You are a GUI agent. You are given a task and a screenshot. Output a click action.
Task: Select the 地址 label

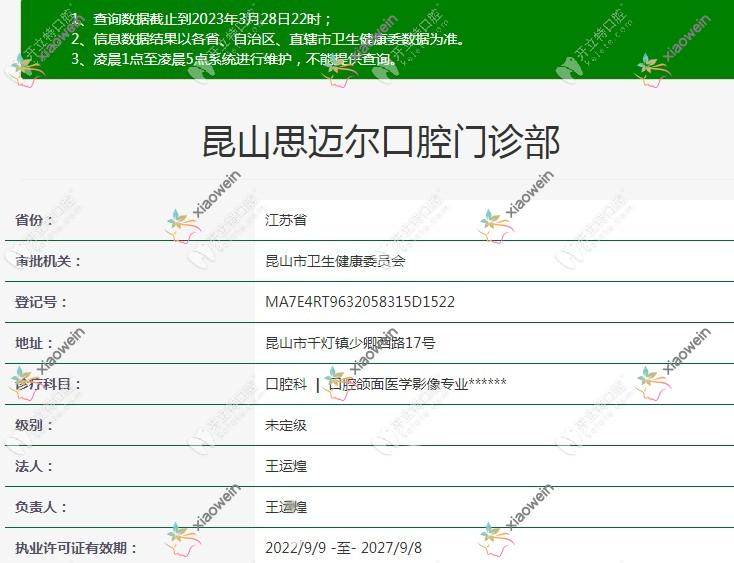point(34,343)
